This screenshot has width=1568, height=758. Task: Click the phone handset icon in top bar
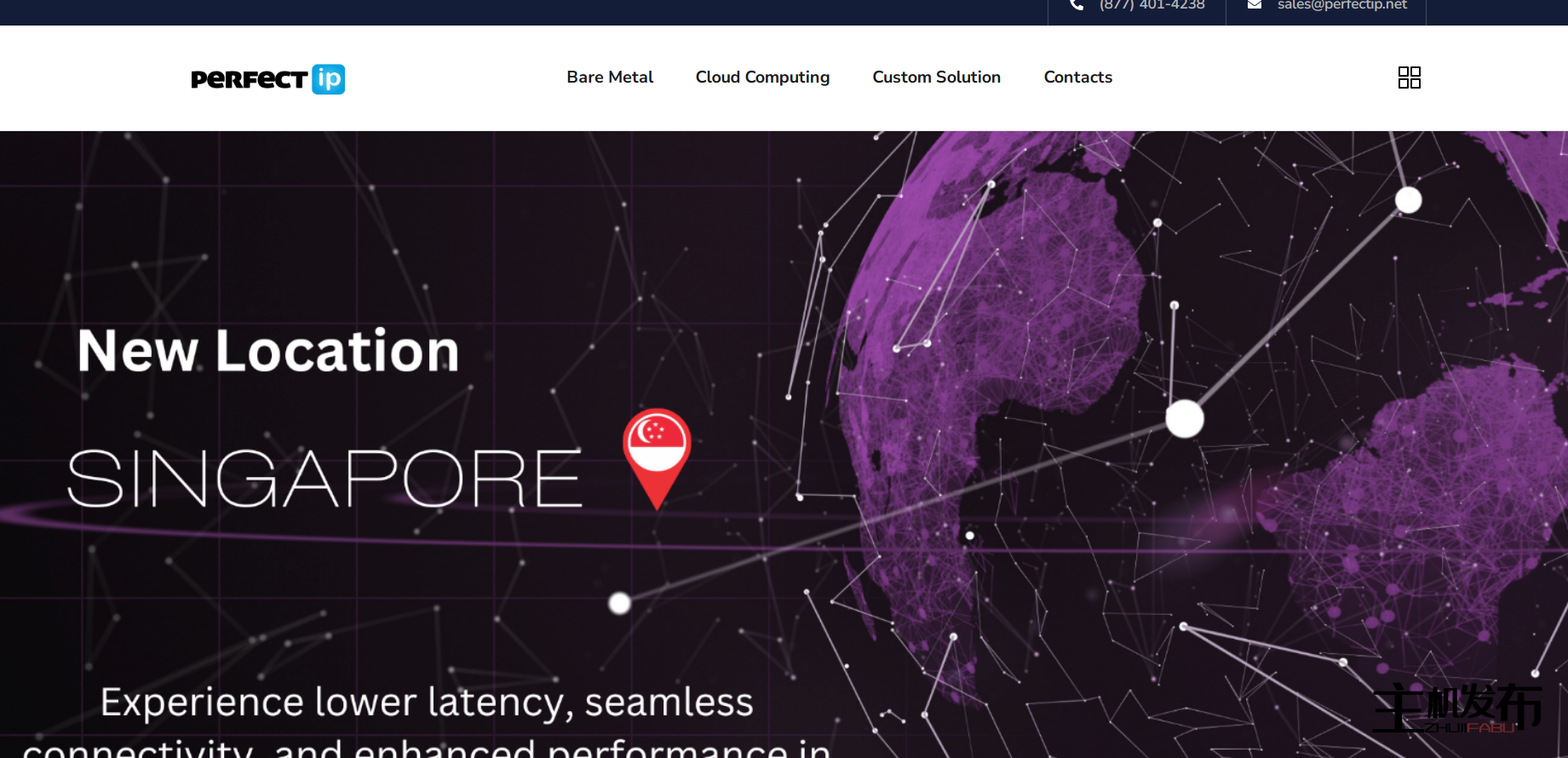click(1077, 5)
